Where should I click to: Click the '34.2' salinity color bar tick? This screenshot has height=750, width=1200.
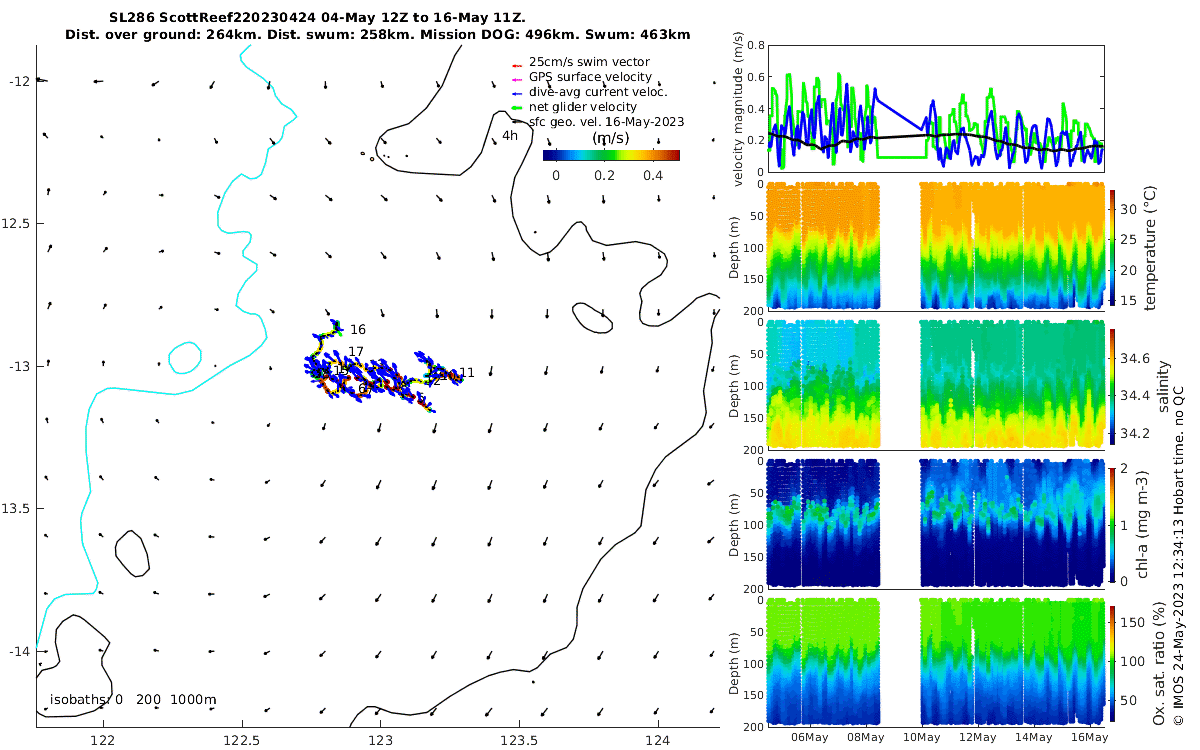click(x=1134, y=434)
